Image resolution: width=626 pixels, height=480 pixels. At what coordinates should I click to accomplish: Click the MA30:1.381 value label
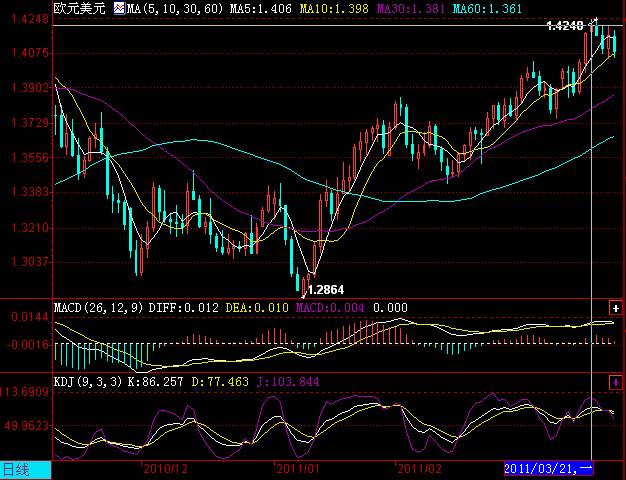coord(410,8)
